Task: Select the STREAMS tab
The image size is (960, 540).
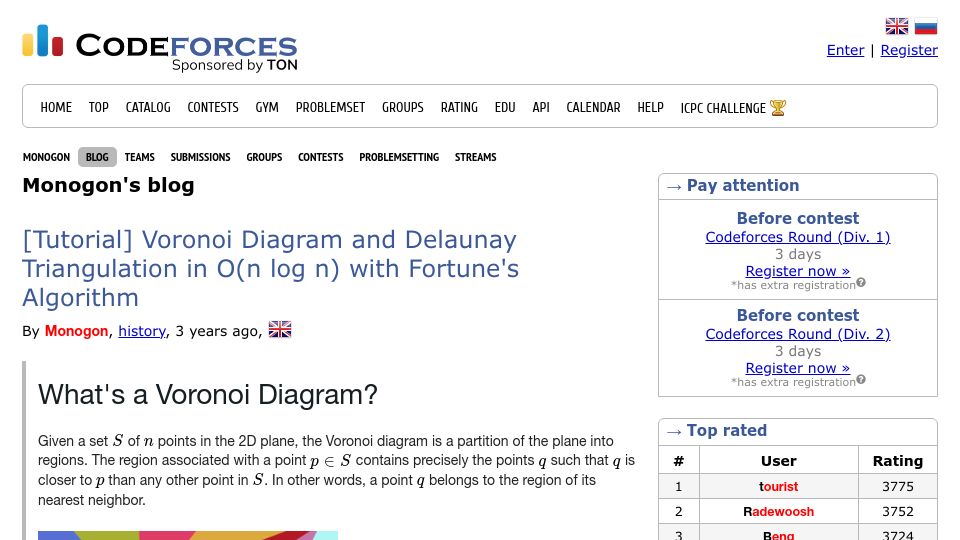Action: 476,157
